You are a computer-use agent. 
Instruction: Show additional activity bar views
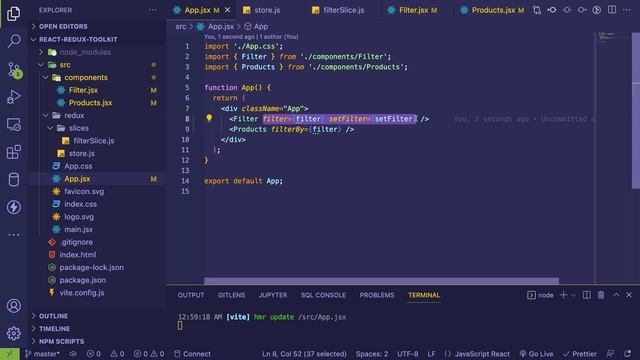pyautogui.click(x=13, y=235)
